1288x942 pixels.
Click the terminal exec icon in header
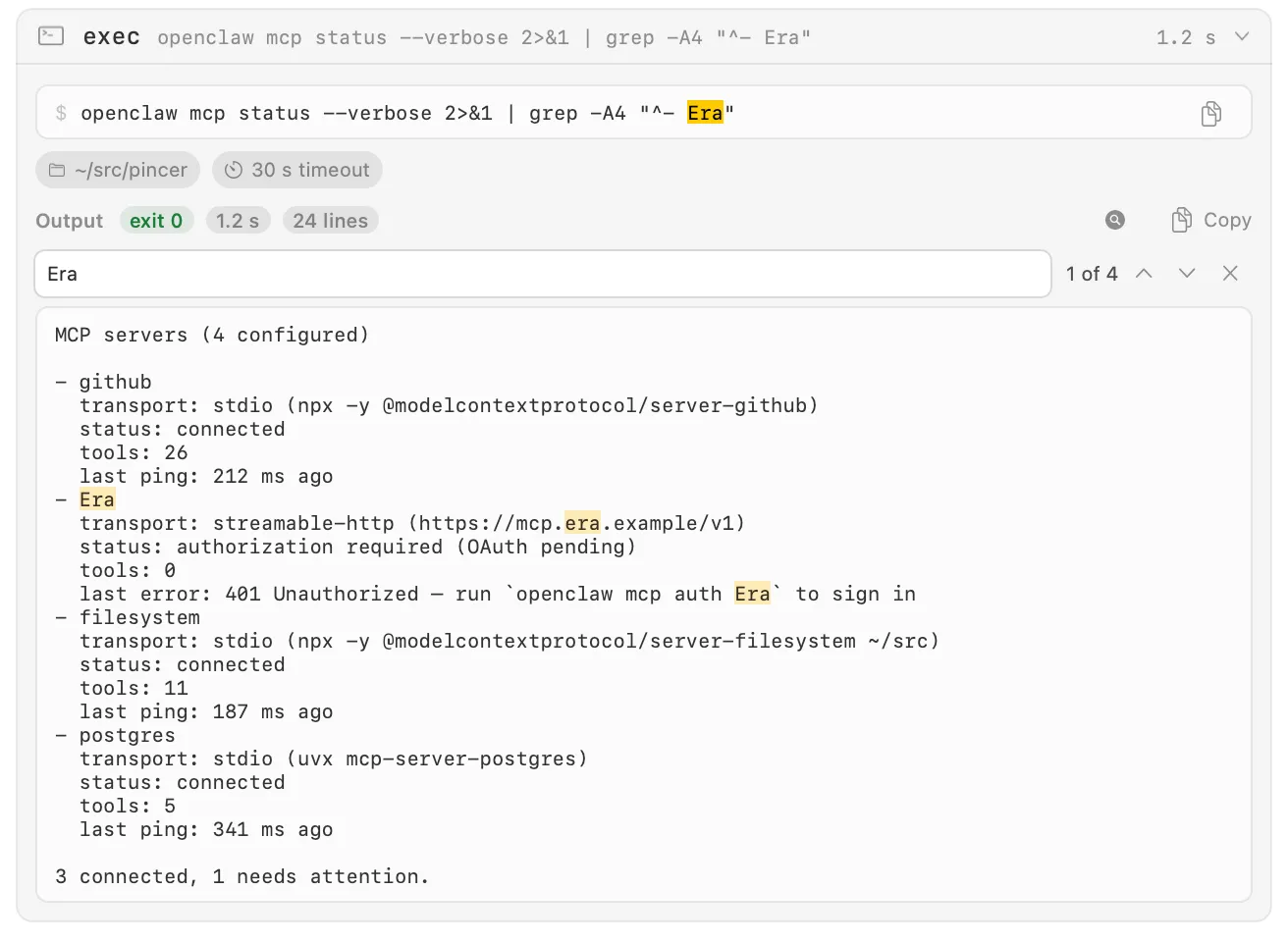click(x=51, y=36)
